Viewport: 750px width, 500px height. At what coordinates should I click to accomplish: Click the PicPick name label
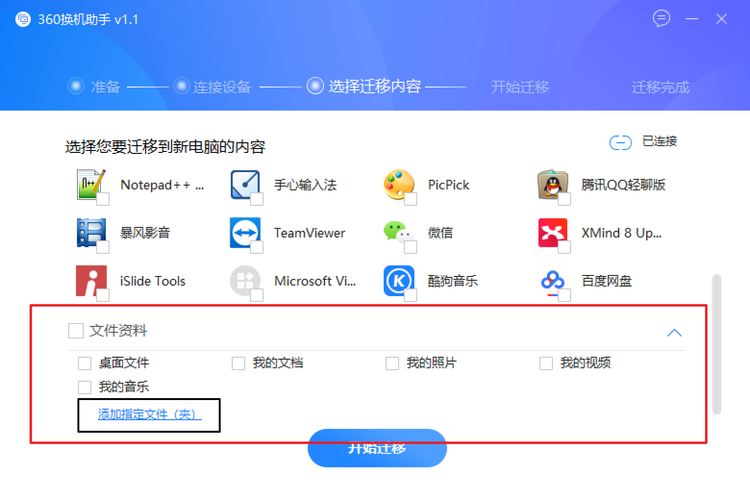point(449,185)
